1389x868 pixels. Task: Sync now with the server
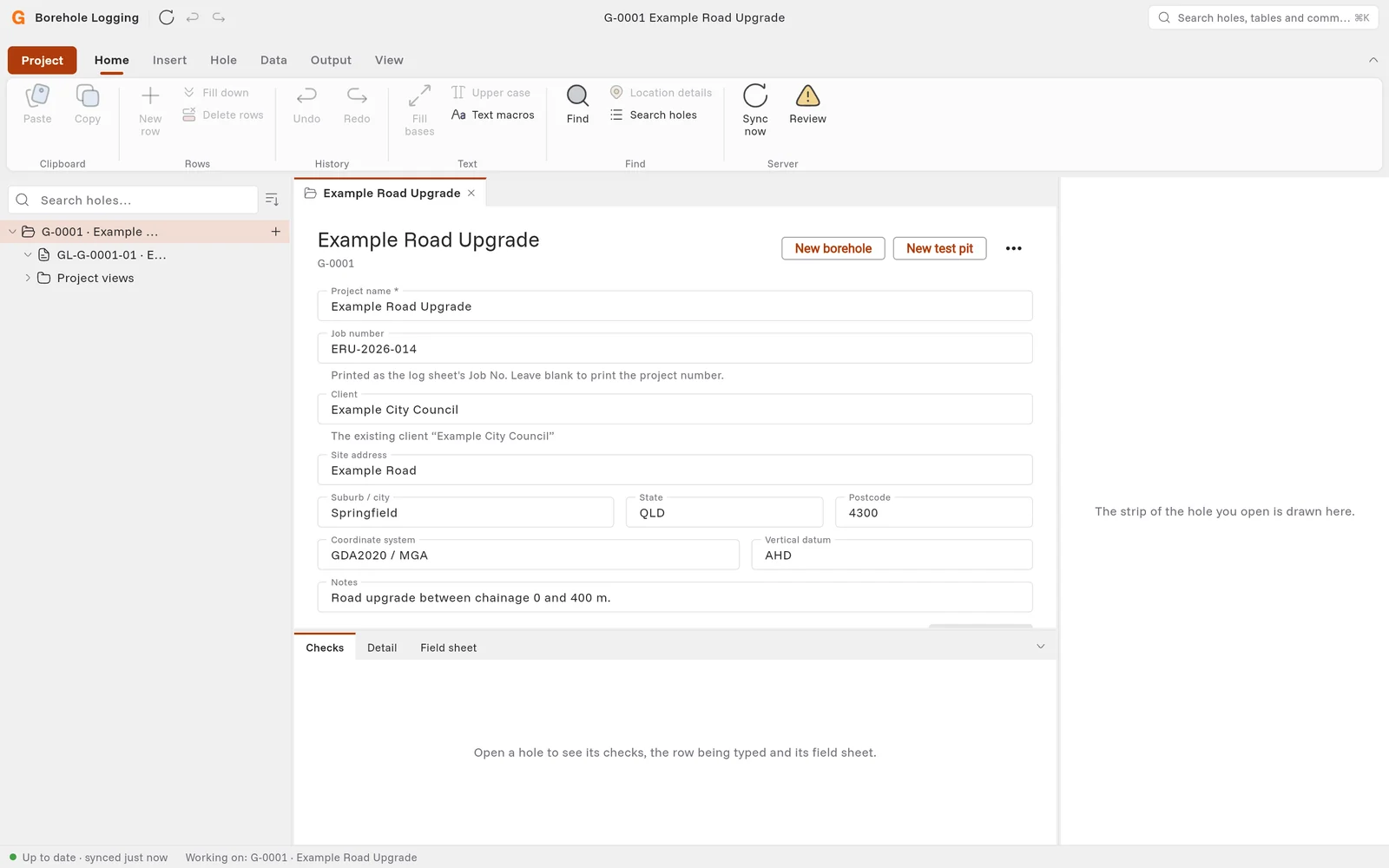[x=755, y=110]
